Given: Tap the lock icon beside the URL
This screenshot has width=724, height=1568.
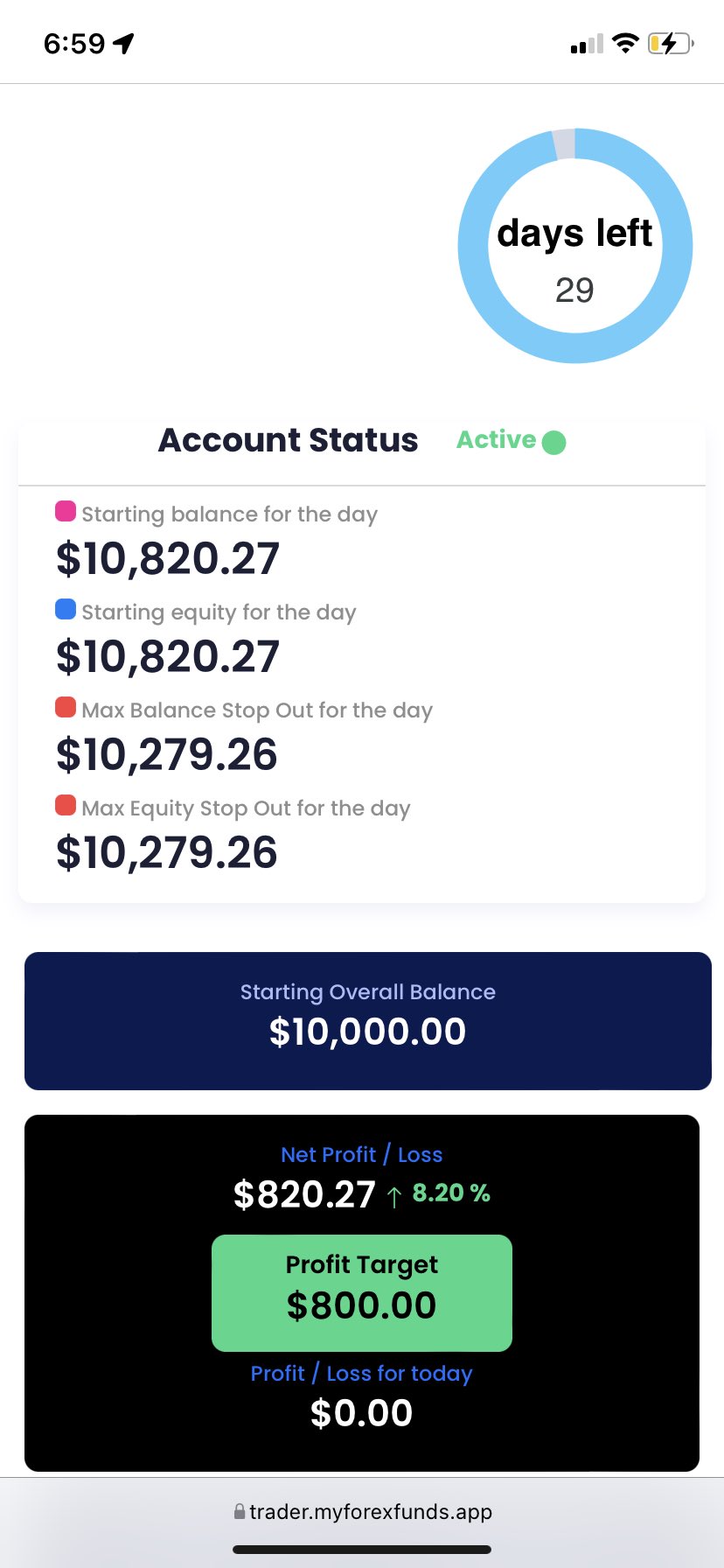Looking at the screenshot, I should click(239, 1511).
